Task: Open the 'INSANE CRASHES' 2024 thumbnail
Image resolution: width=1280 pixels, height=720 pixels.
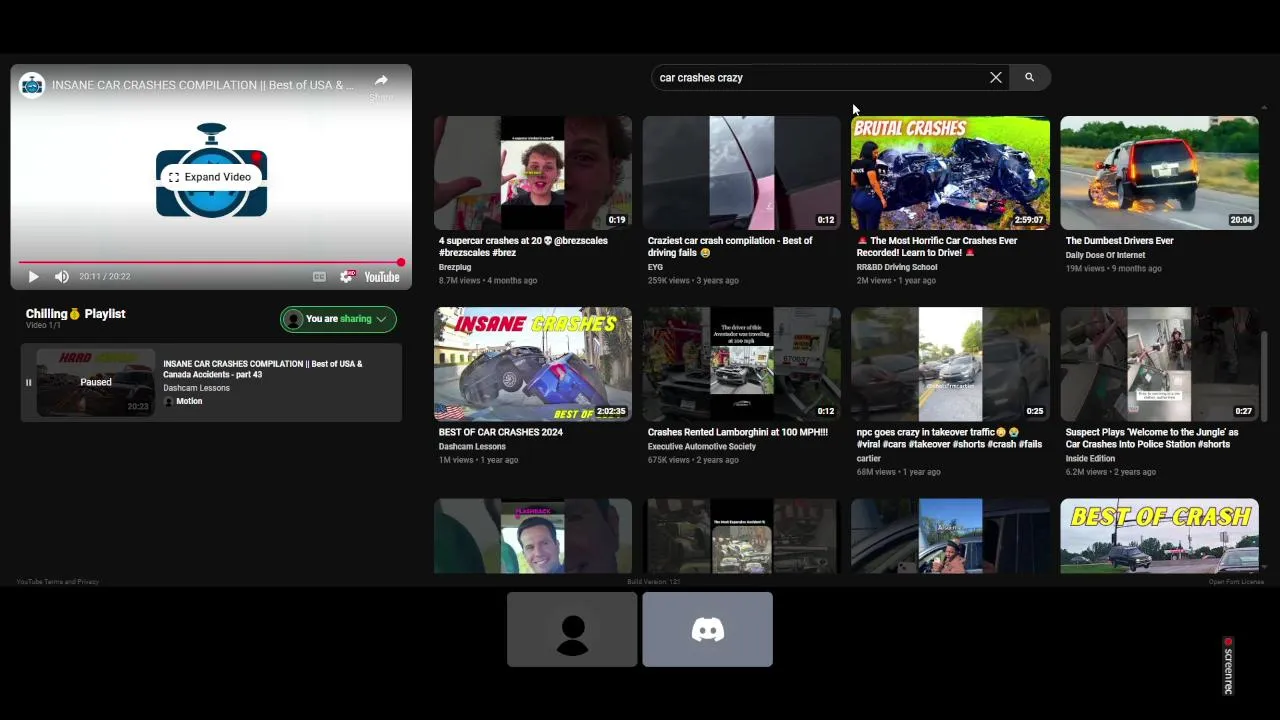Action: [533, 364]
